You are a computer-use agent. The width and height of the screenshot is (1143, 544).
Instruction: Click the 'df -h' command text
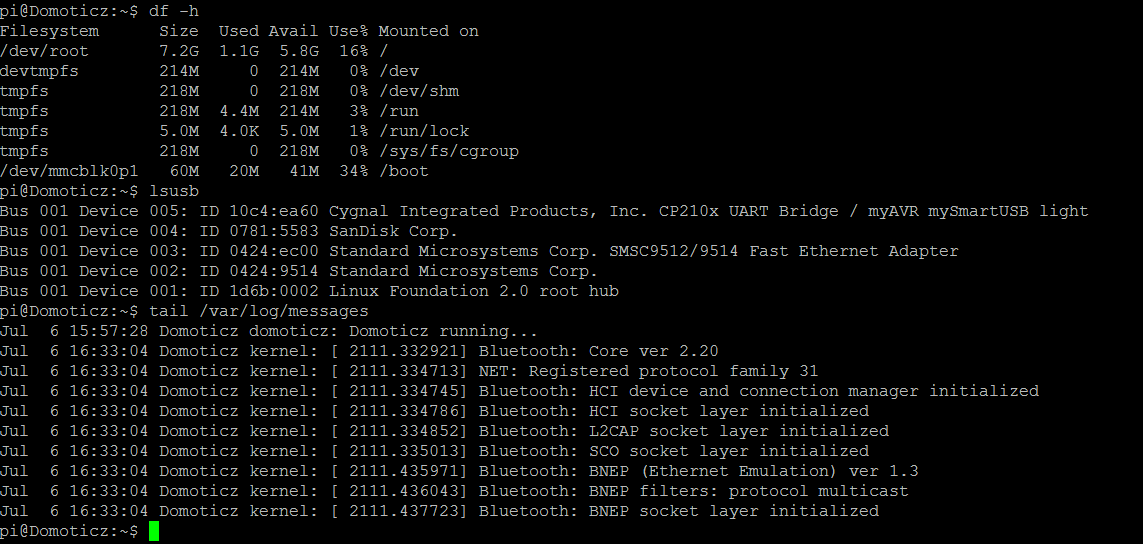(x=173, y=11)
